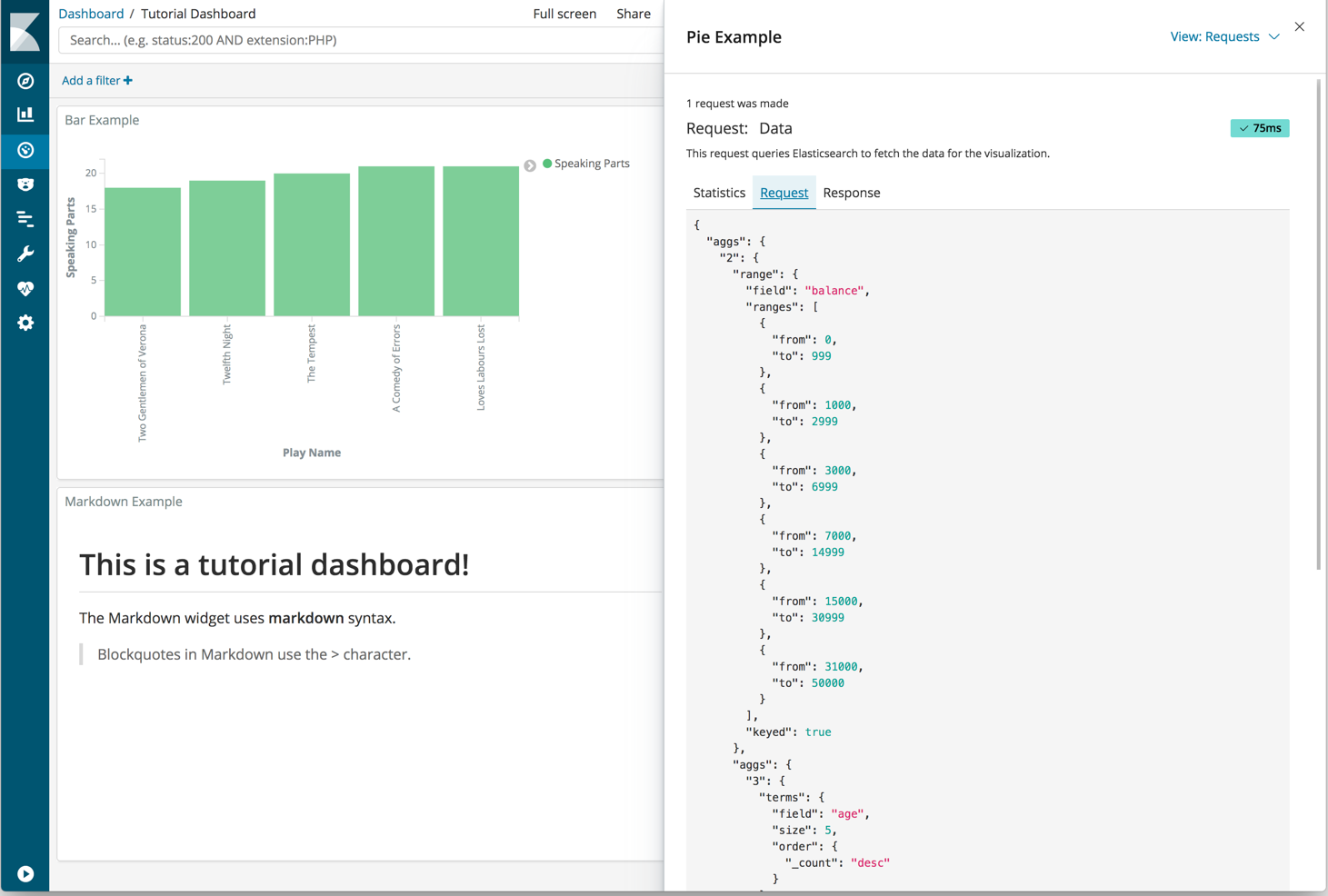The width and height of the screenshot is (1328, 896).
Task: Open the View: Requests dropdown
Action: pos(1224,36)
